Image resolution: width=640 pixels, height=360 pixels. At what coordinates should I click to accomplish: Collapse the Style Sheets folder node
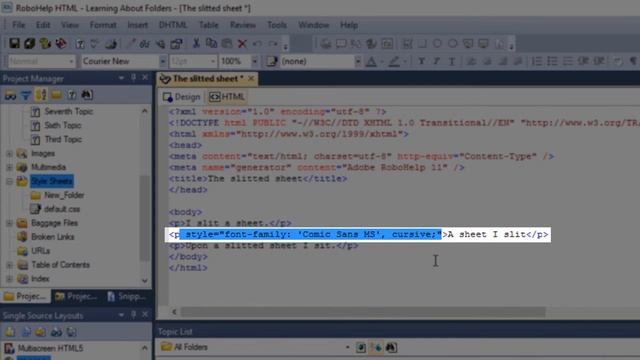9,181
